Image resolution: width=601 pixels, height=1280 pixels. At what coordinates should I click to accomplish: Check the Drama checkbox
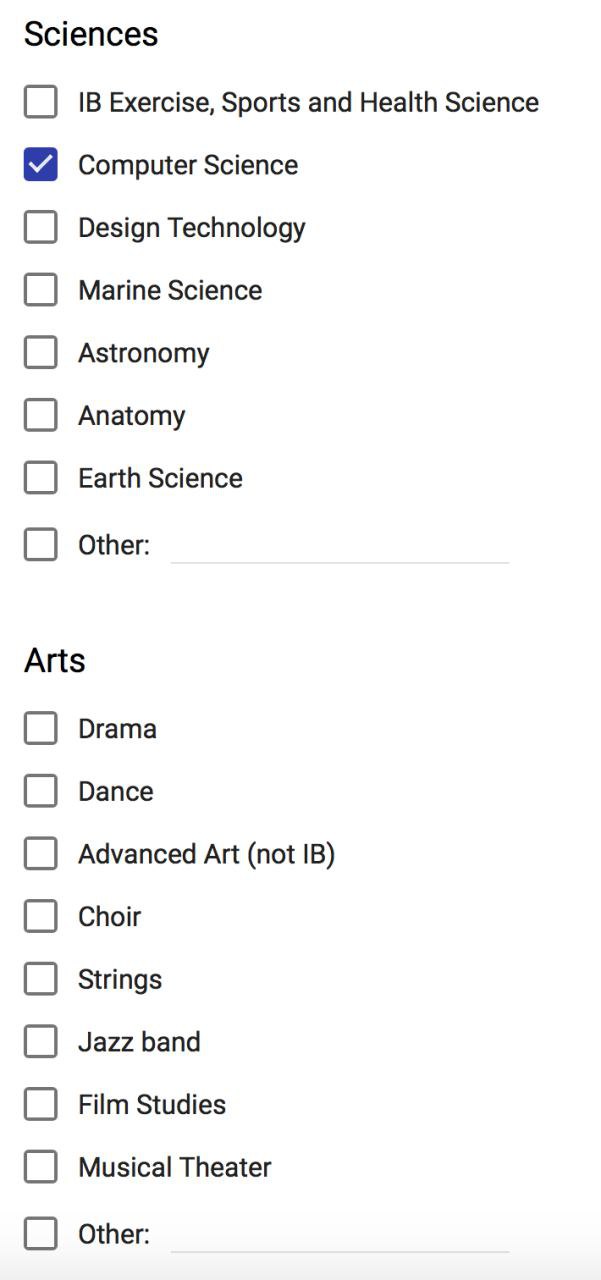coord(40,729)
